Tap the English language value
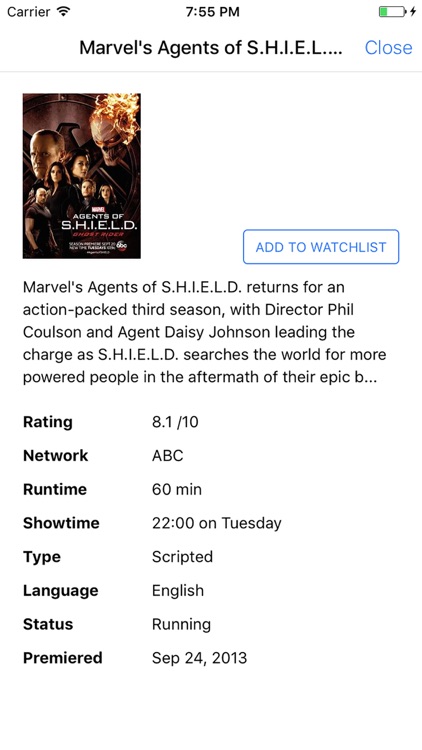The height and width of the screenshot is (750, 422). [178, 590]
